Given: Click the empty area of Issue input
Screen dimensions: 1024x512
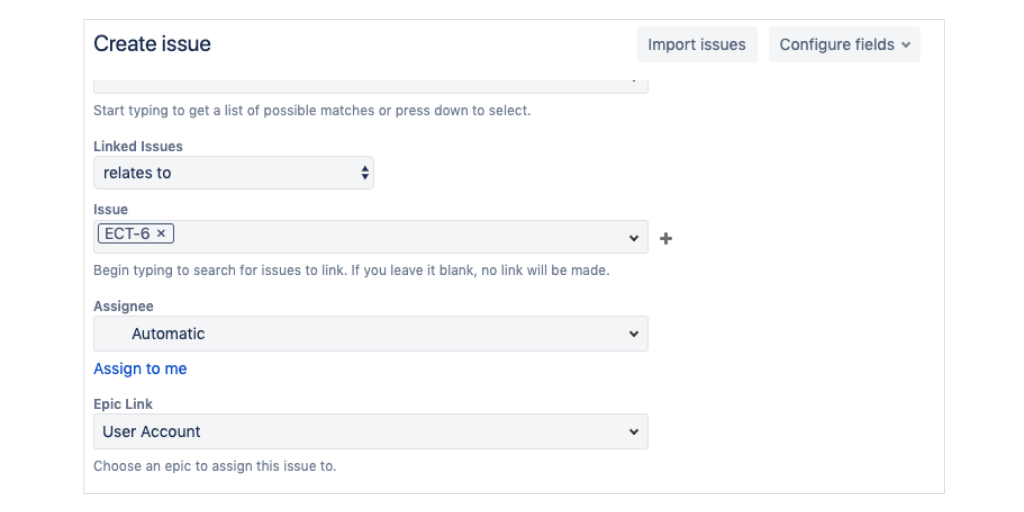Looking at the screenshot, I should point(400,237).
